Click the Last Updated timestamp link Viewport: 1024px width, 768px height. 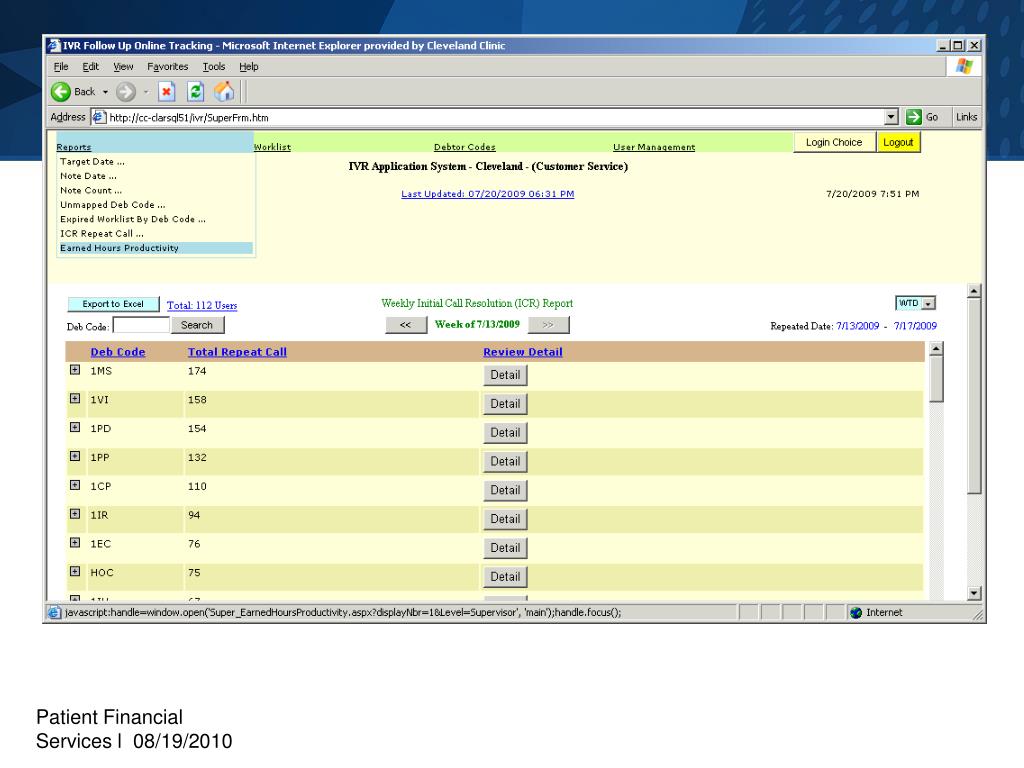pyautogui.click(x=487, y=194)
